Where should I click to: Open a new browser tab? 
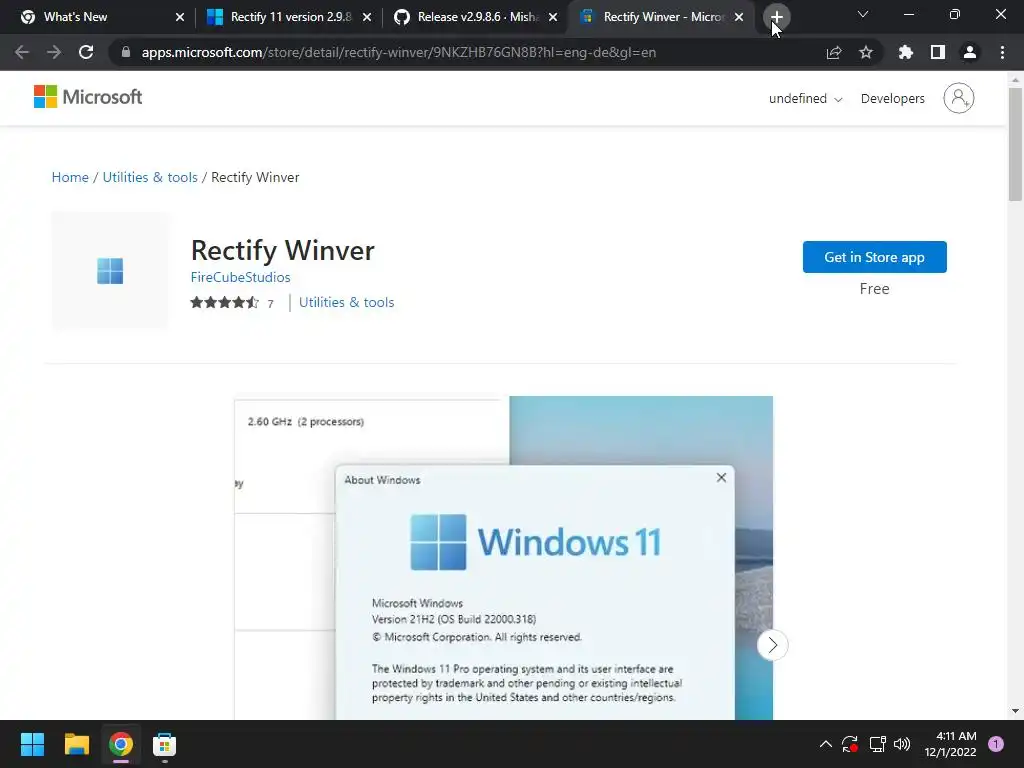tap(776, 17)
